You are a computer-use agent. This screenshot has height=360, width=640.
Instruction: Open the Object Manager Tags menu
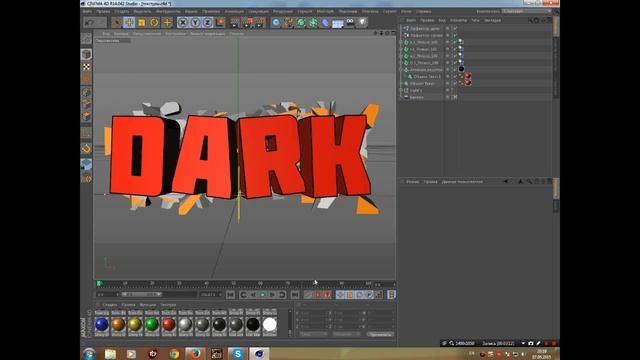(x=476, y=20)
